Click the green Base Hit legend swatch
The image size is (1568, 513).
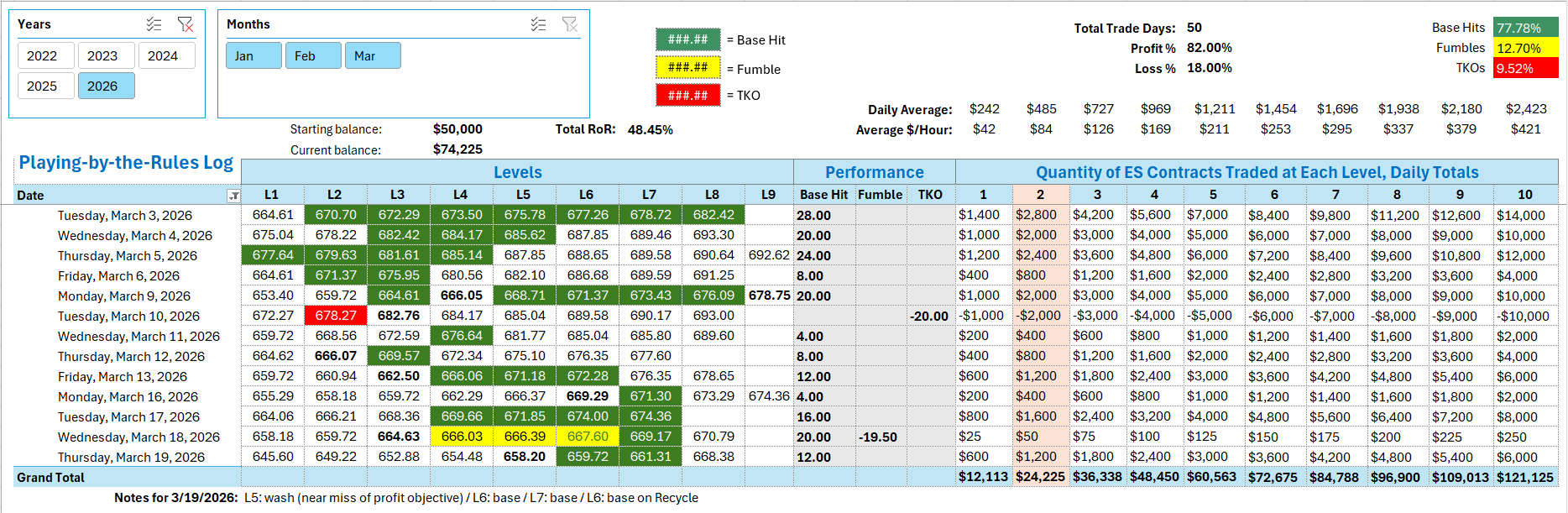(687, 39)
